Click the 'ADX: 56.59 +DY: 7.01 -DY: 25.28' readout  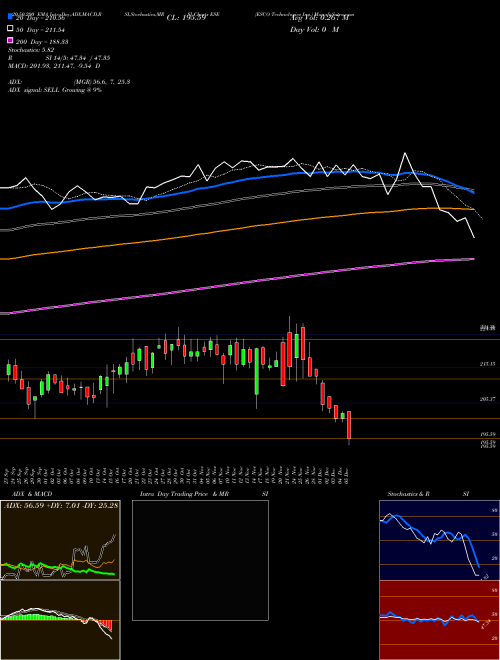[x=61, y=505]
